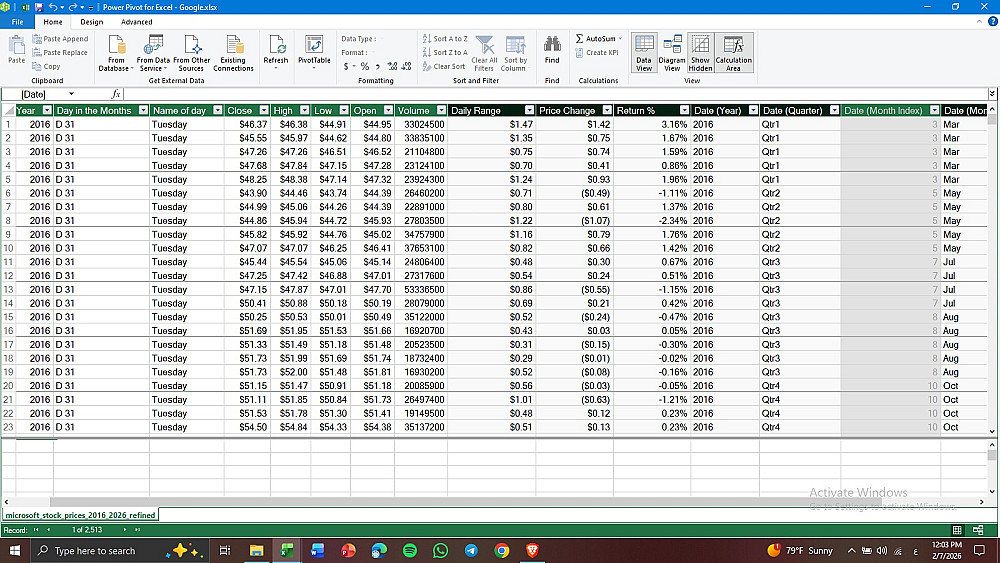Open the Close column filter dropdown
The height and width of the screenshot is (563, 1000).
tap(264, 110)
